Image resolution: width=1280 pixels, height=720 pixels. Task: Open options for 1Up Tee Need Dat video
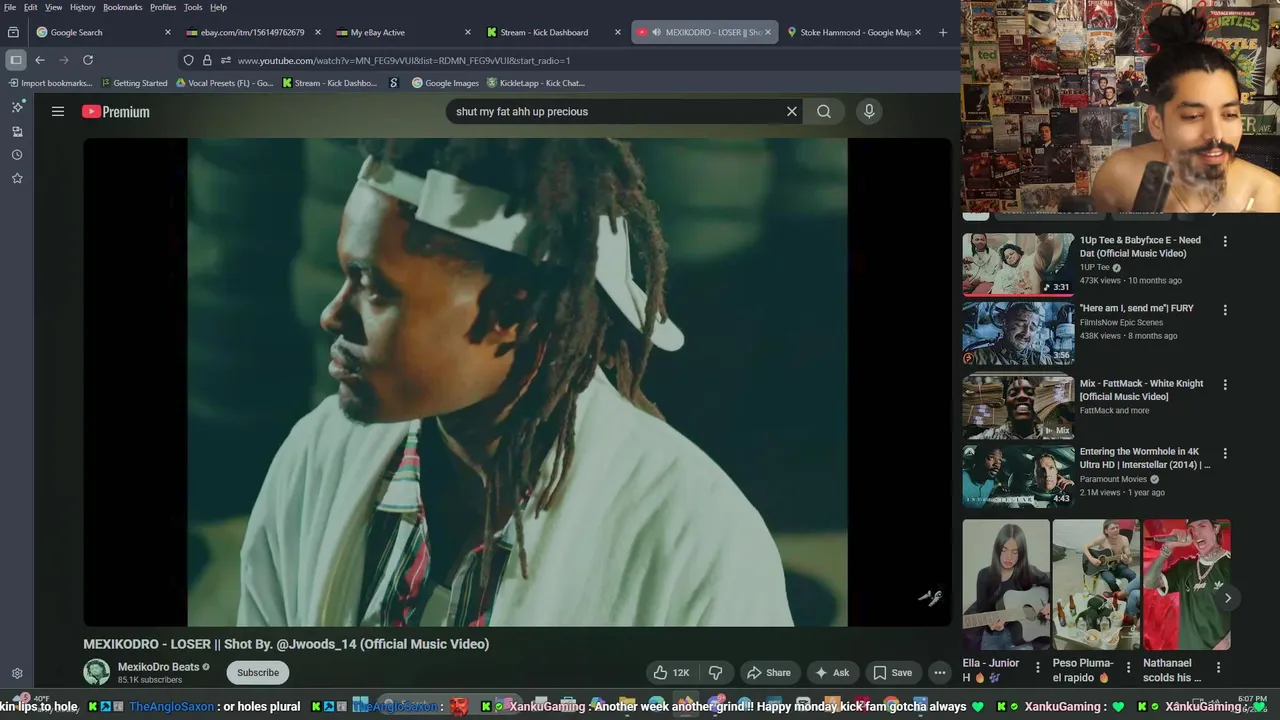(1225, 241)
